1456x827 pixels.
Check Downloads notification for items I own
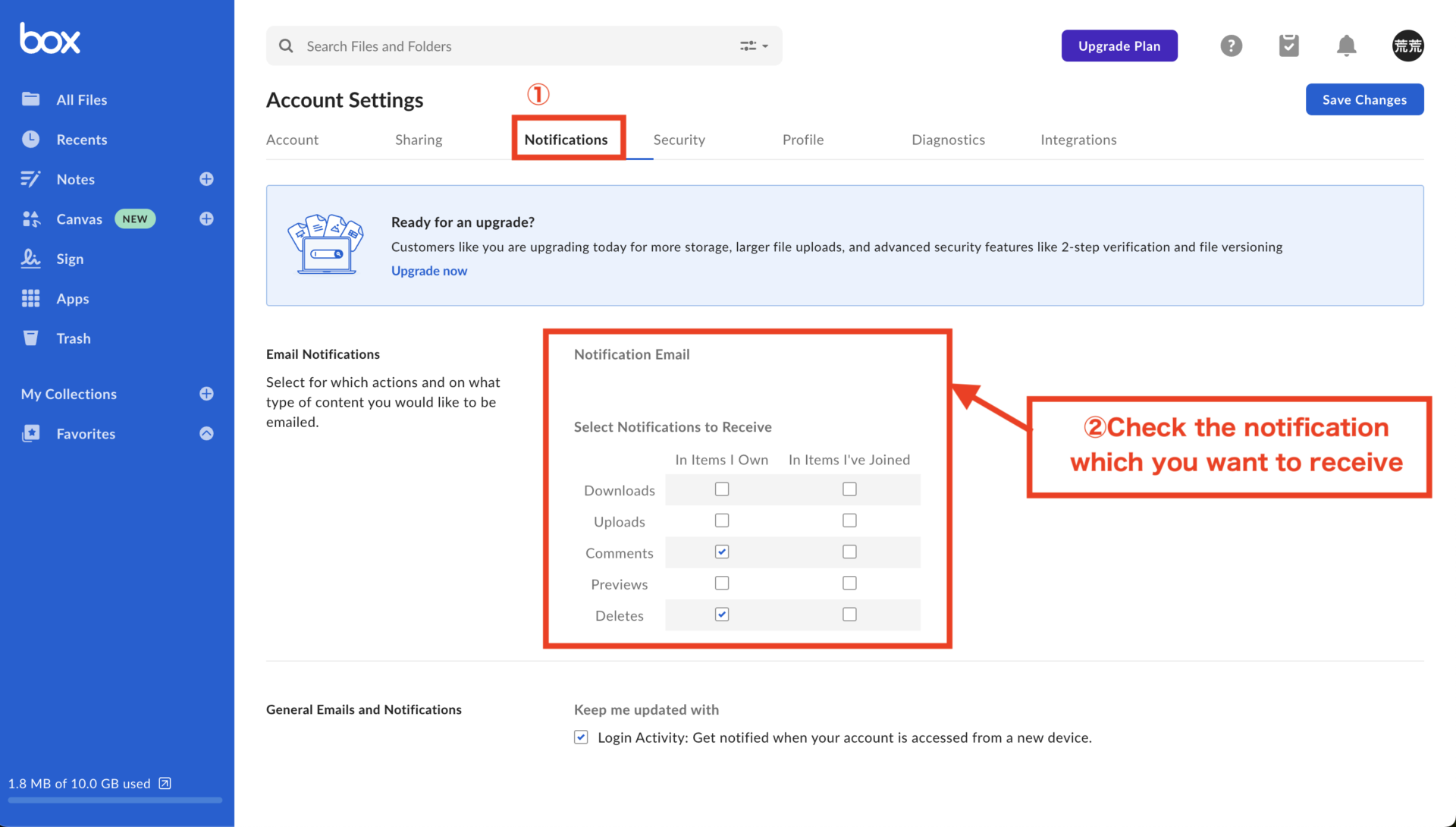(721, 489)
